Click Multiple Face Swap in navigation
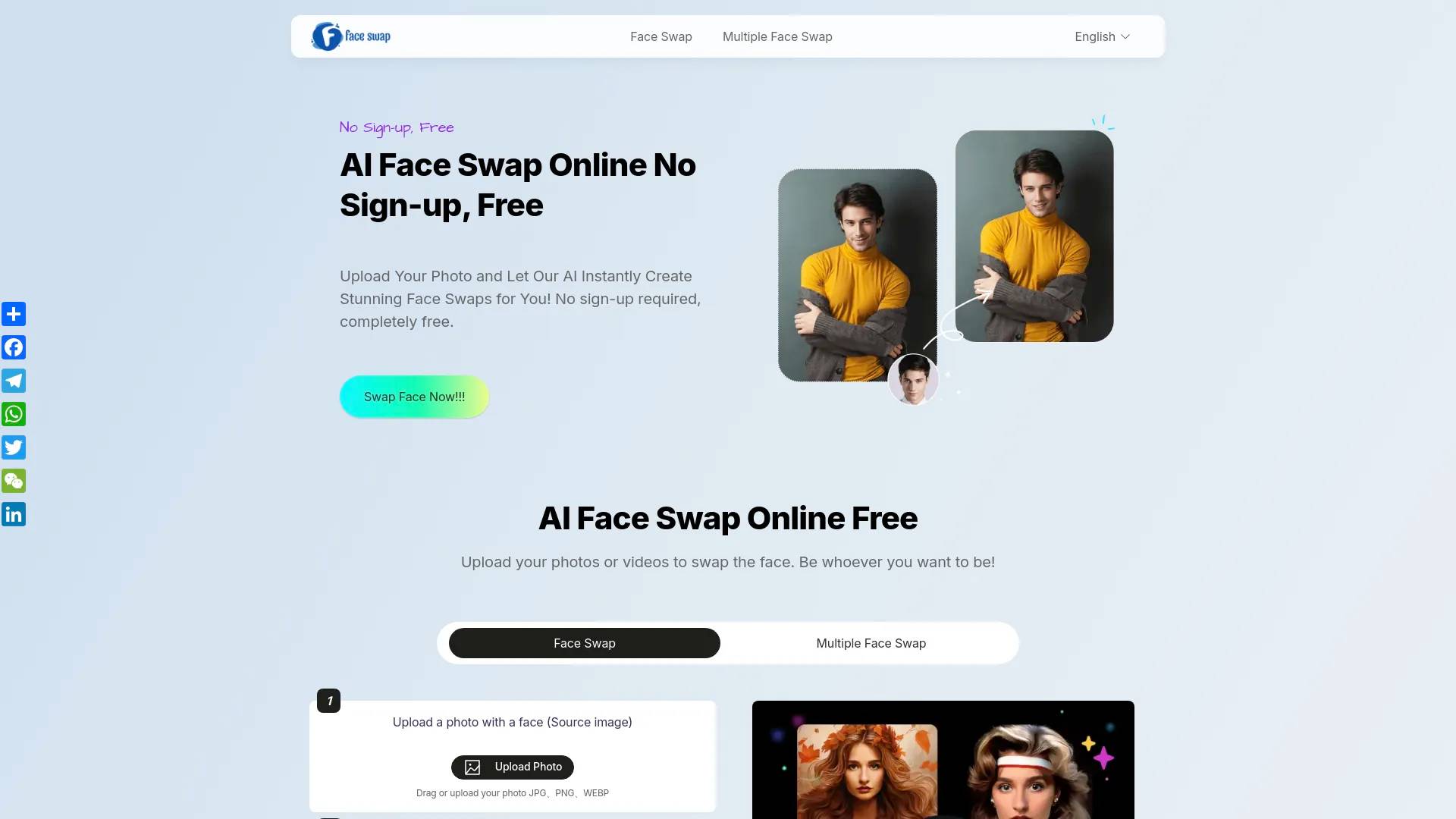Image resolution: width=1456 pixels, height=819 pixels. pos(777,36)
